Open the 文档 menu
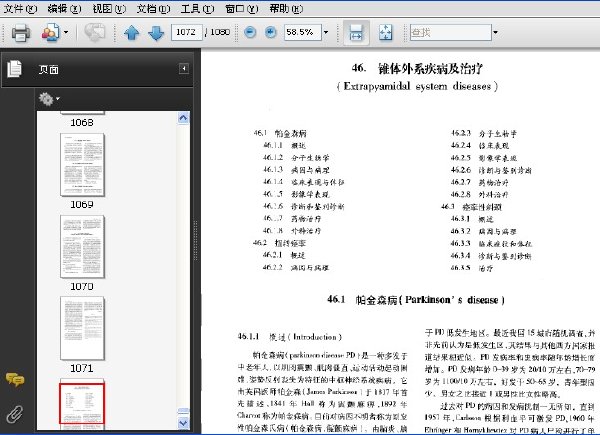600x435 pixels. [153, 8]
